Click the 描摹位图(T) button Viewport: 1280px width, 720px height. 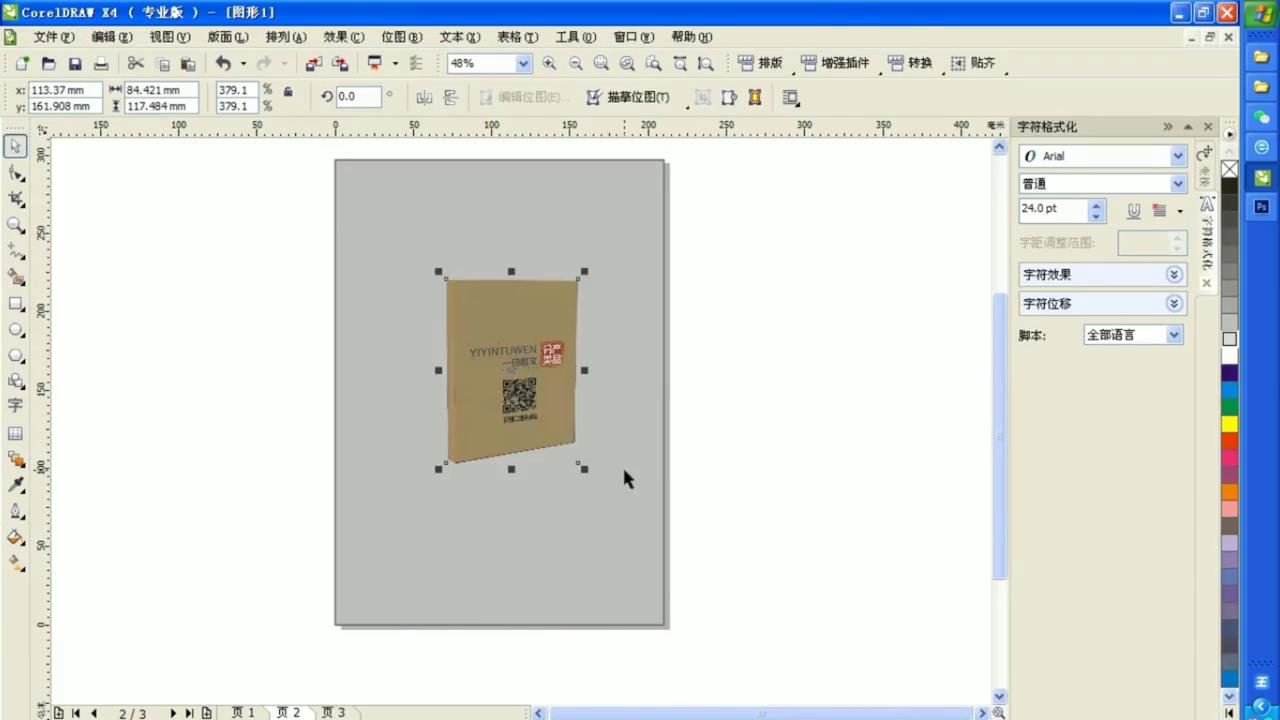[x=628, y=97]
